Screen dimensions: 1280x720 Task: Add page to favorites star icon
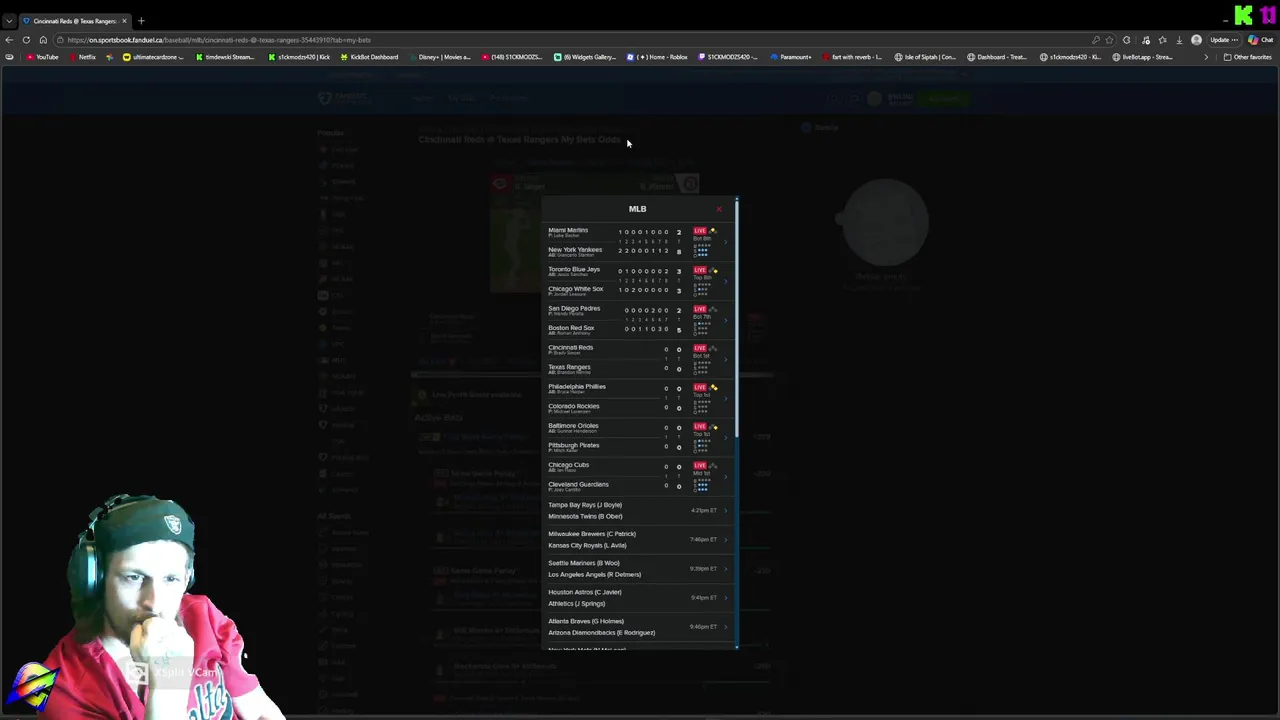[1109, 40]
